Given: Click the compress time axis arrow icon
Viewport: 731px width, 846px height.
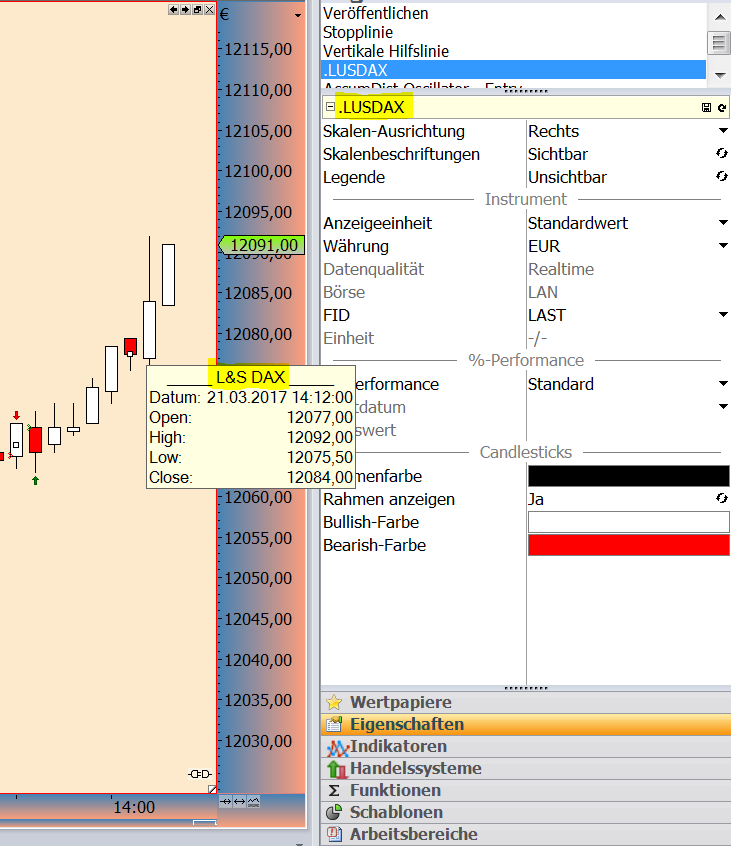Looking at the screenshot, I should click(226, 802).
